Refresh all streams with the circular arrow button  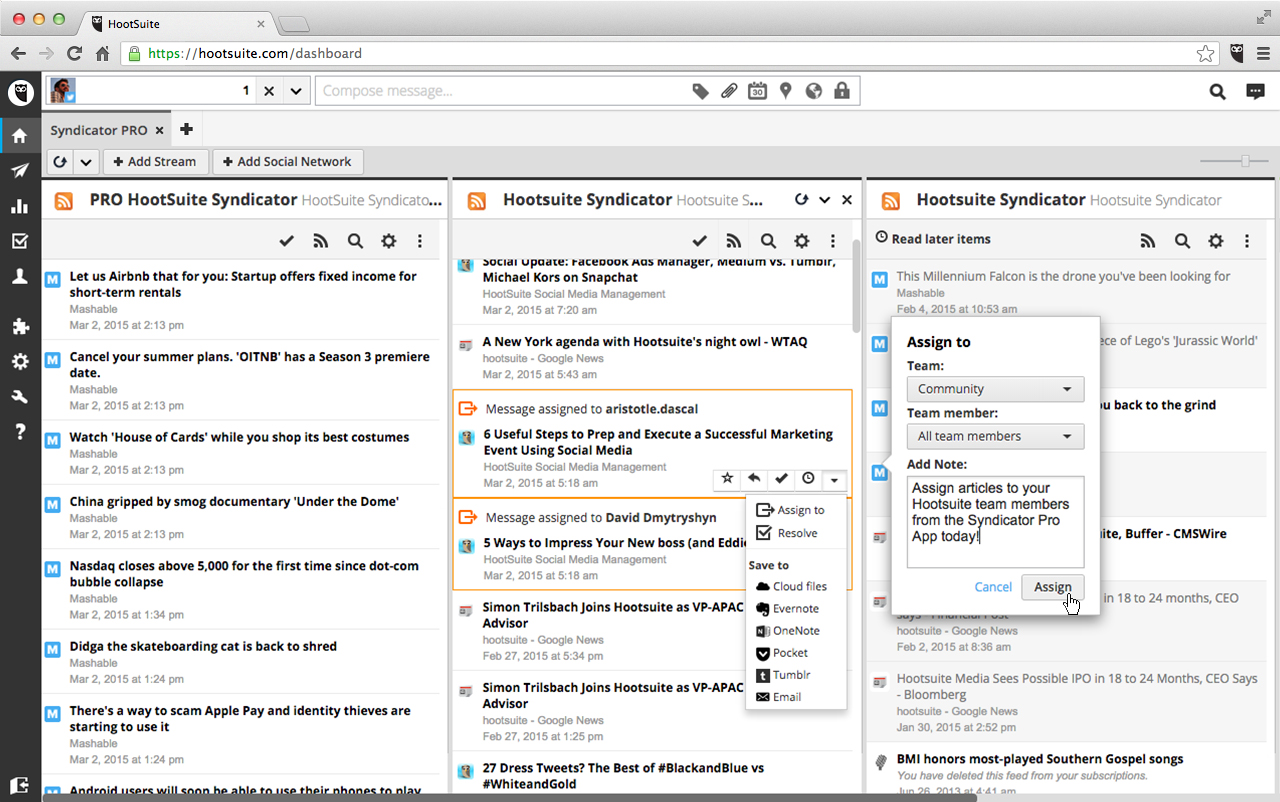(x=61, y=162)
